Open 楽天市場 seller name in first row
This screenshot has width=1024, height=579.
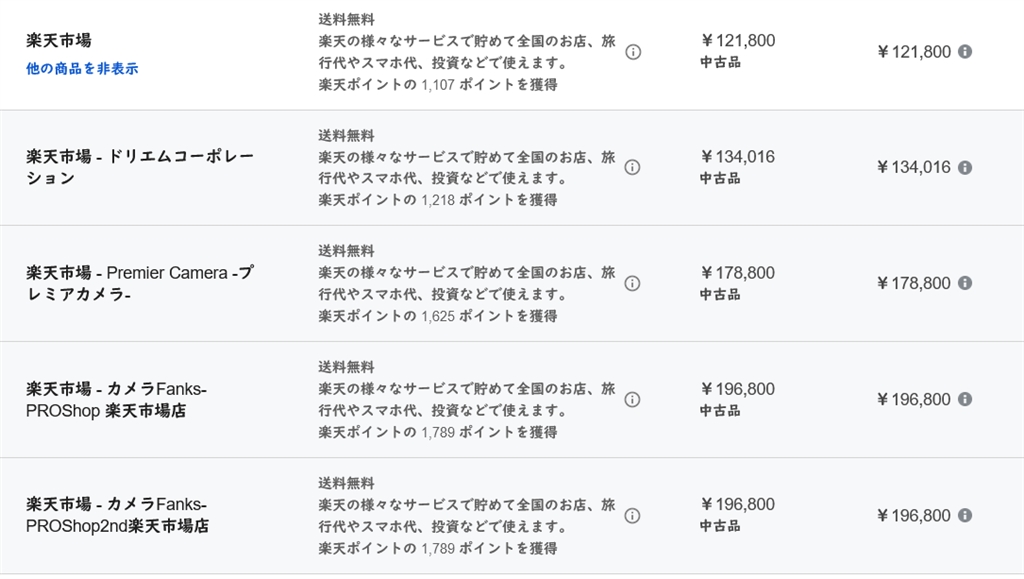tap(59, 40)
